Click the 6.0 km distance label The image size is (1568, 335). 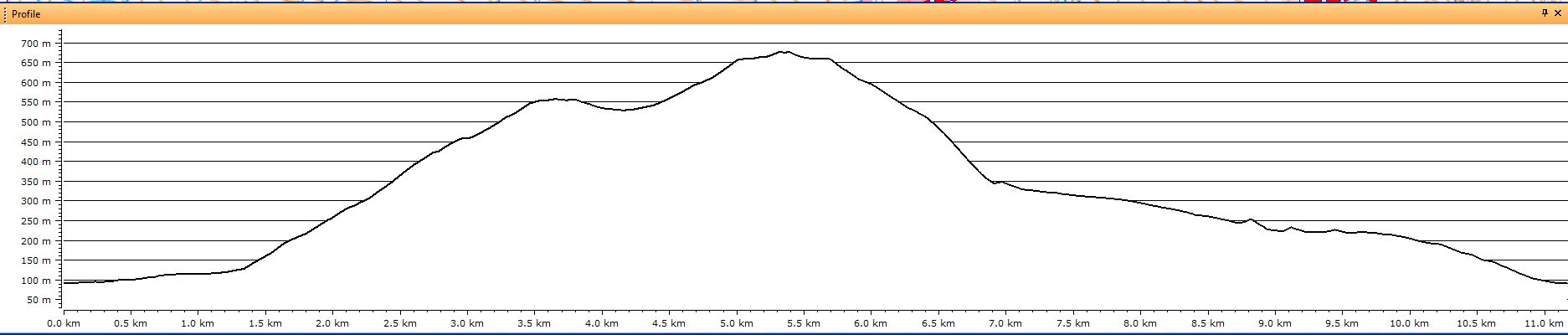[871, 323]
